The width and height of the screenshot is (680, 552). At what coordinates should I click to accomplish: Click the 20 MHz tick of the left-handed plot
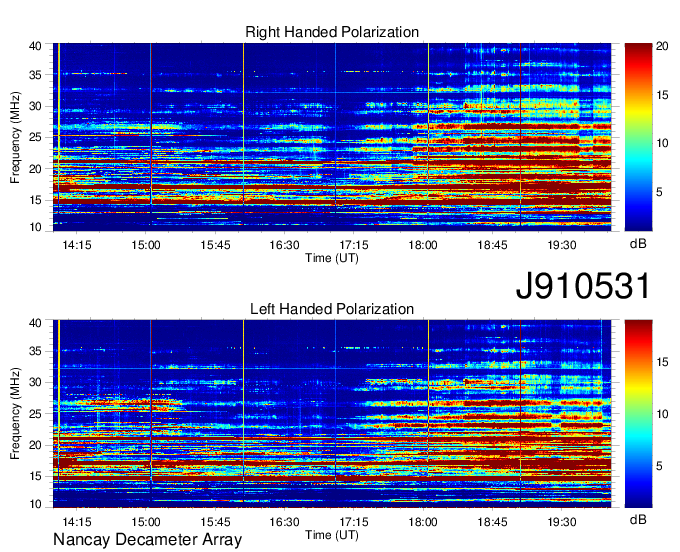click(x=35, y=445)
